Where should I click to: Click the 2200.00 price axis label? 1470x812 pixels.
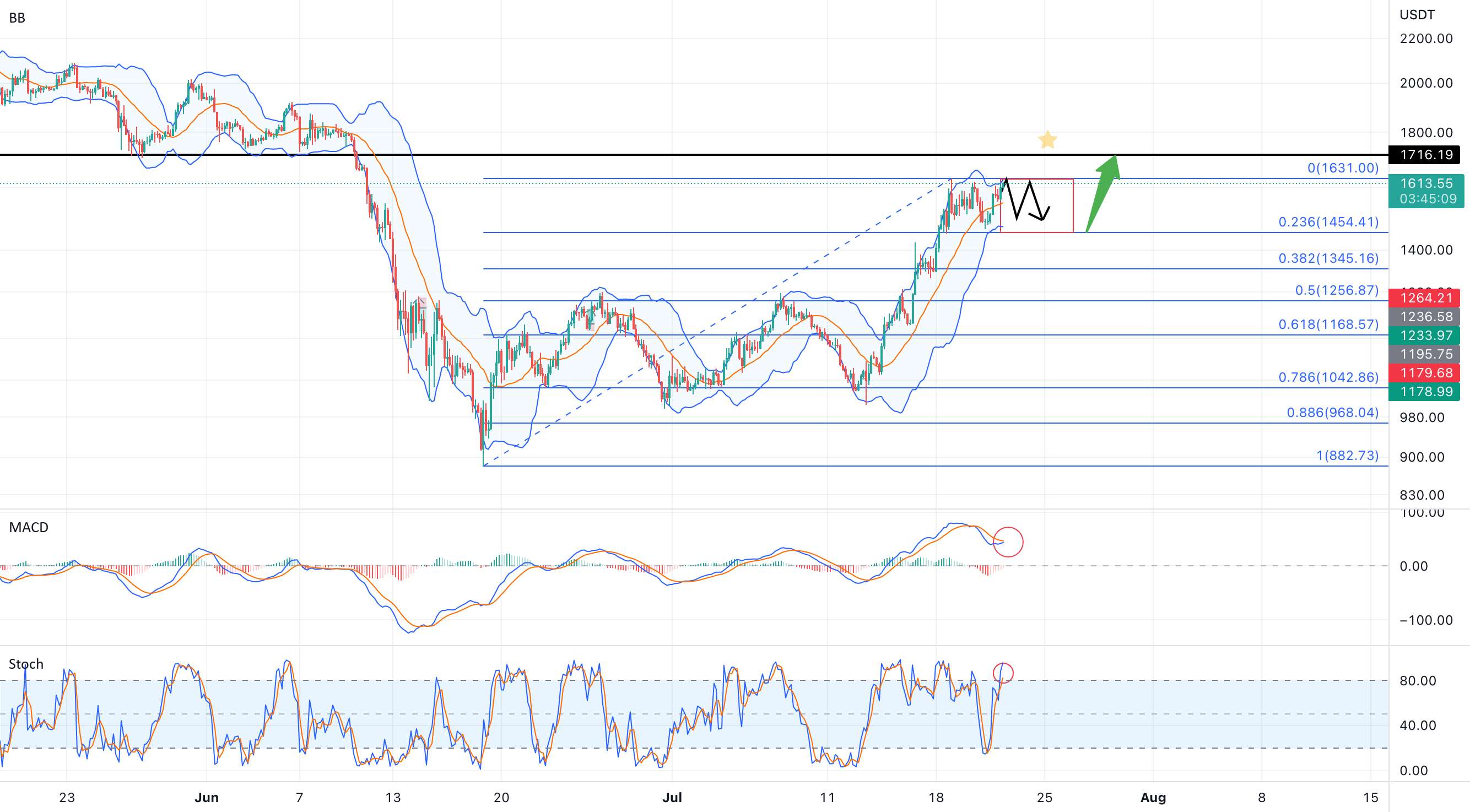point(1426,39)
